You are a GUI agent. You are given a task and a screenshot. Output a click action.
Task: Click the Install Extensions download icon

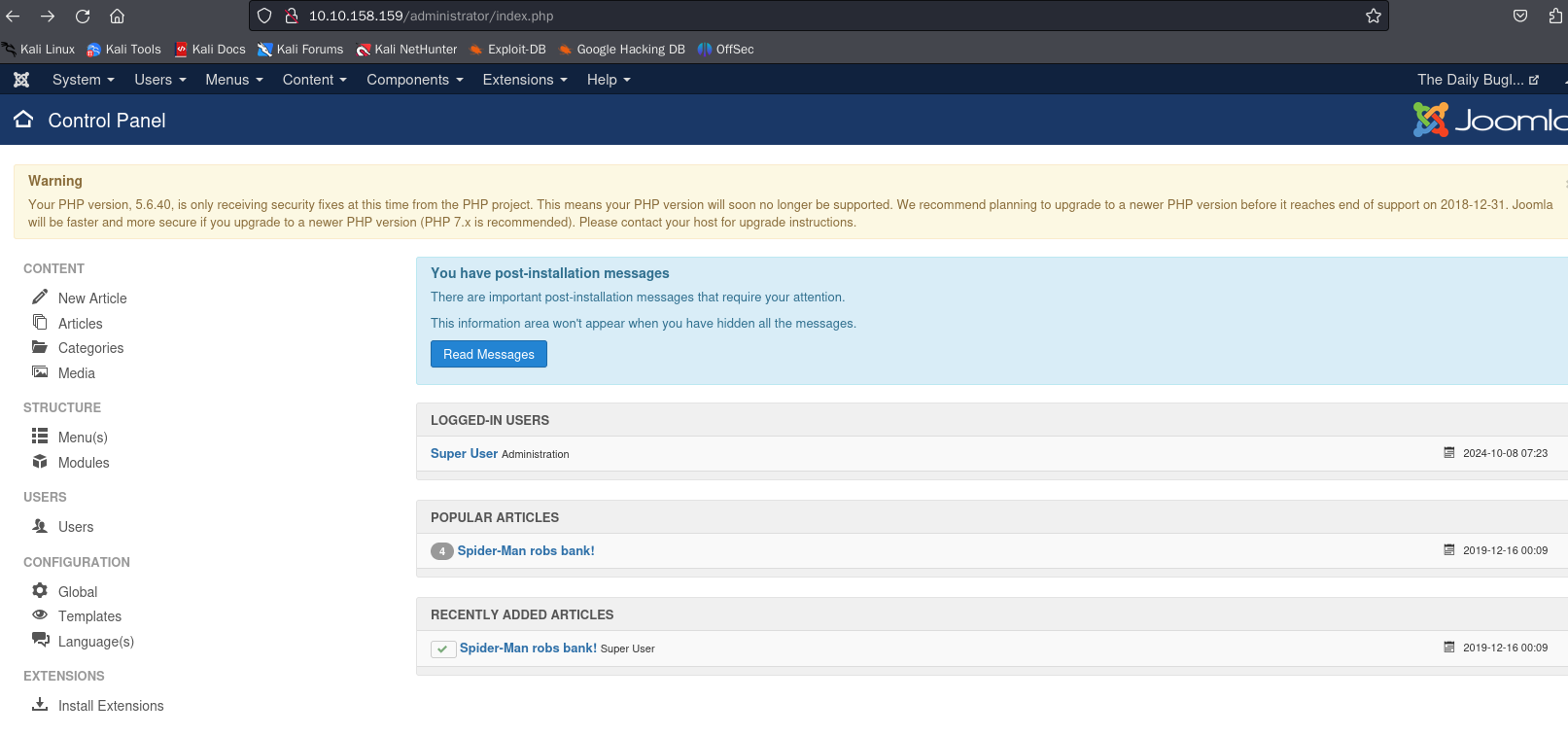[x=40, y=704]
